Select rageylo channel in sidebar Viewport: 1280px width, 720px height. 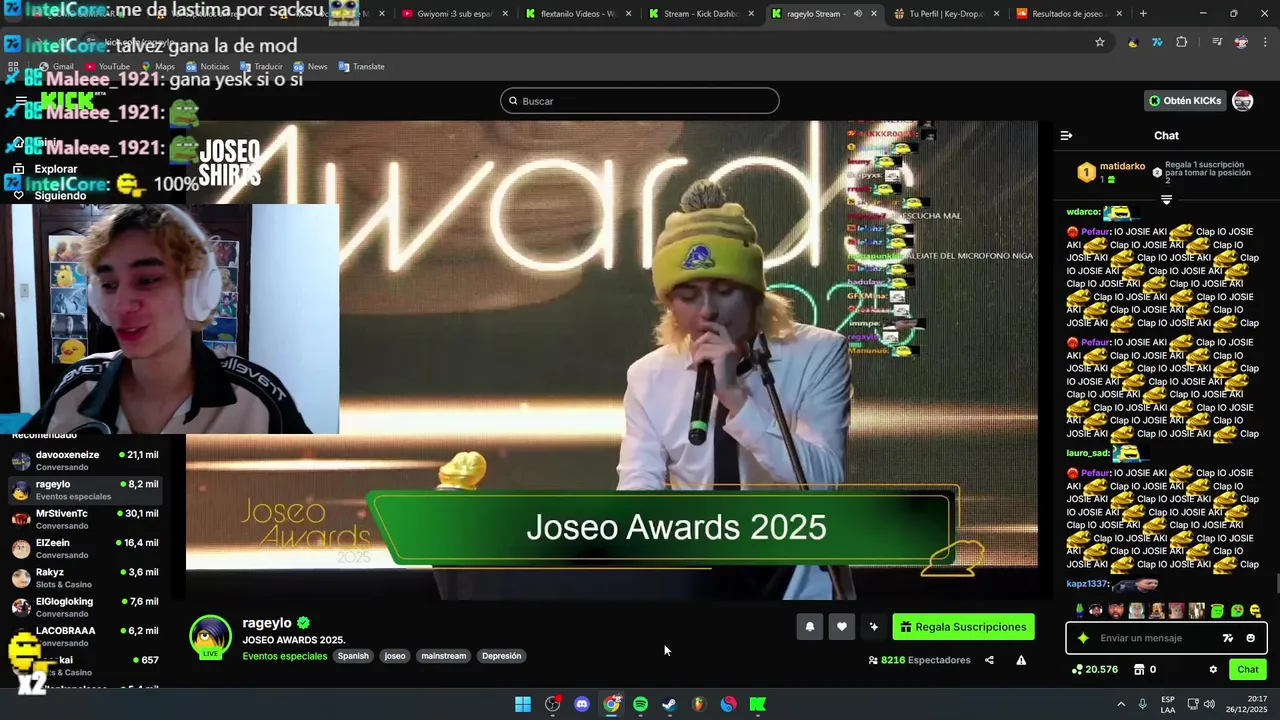pos(85,490)
